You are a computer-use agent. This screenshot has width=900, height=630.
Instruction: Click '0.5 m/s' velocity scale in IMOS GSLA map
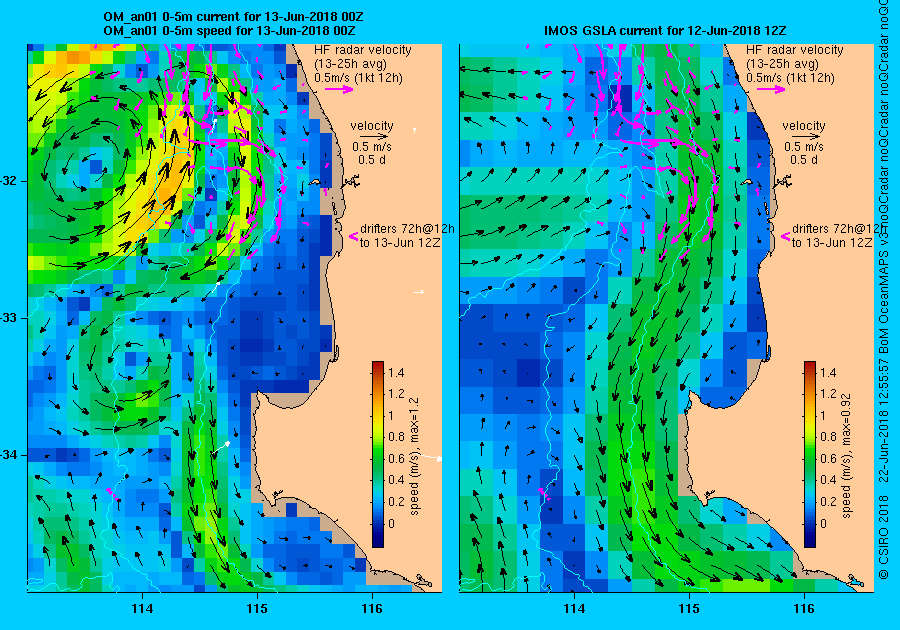pos(804,147)
